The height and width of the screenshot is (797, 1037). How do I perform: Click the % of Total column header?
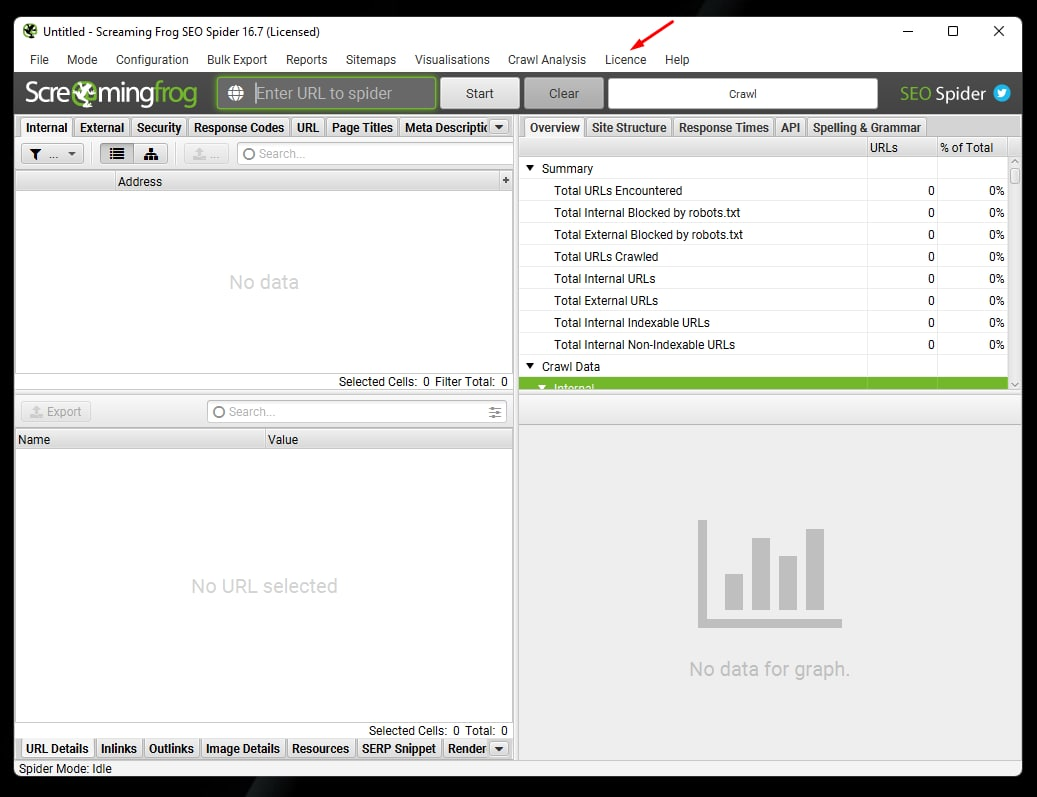pyautogui.click(x=972, y=147)
